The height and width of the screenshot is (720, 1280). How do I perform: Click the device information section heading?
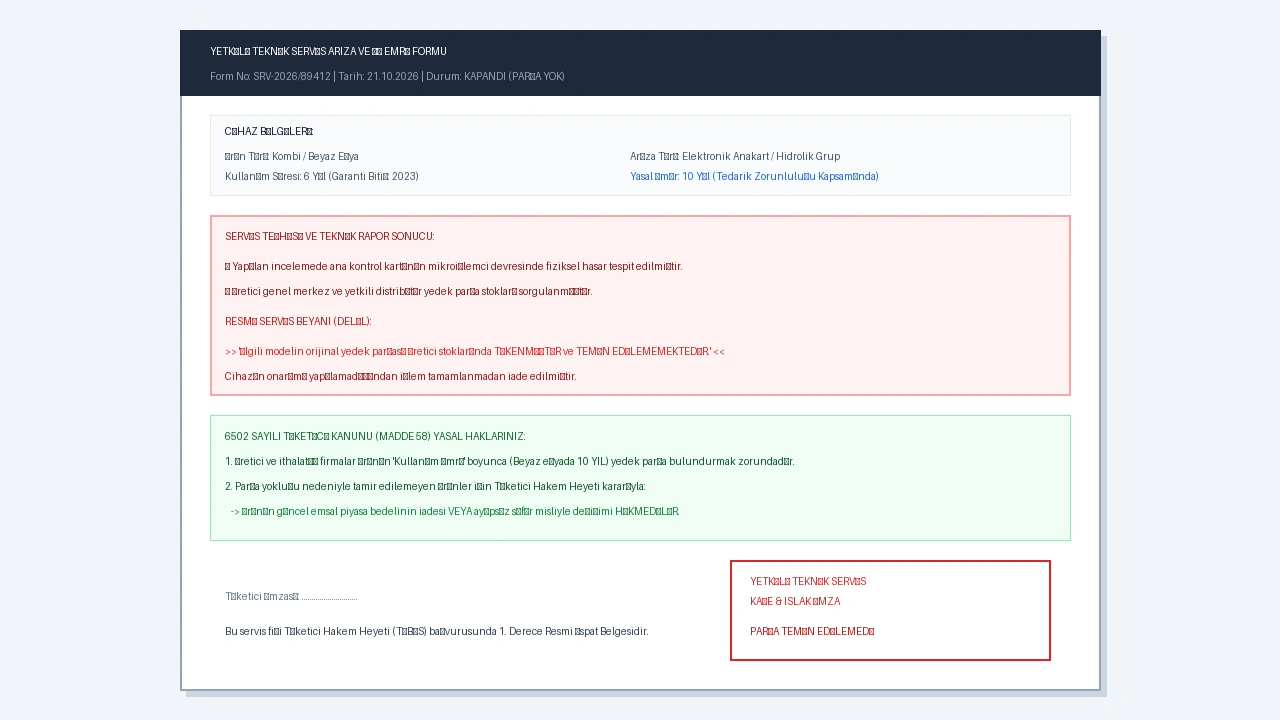pyautogui.click(x=269, y=131)
